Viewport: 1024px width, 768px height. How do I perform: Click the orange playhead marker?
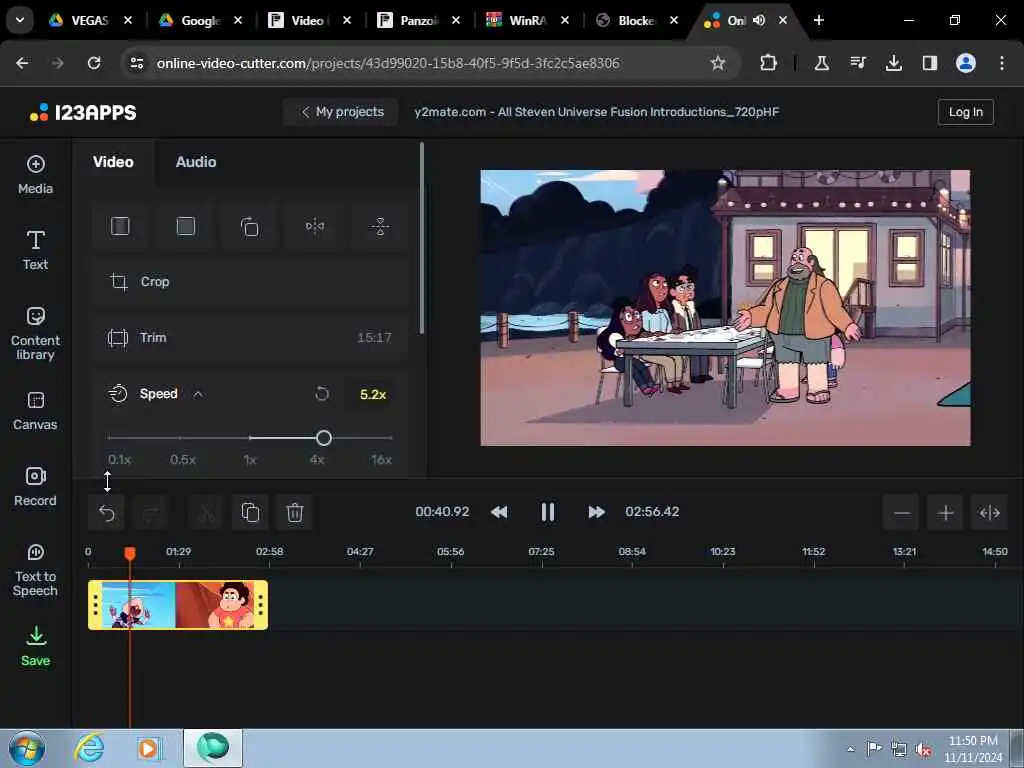(130, 553)
